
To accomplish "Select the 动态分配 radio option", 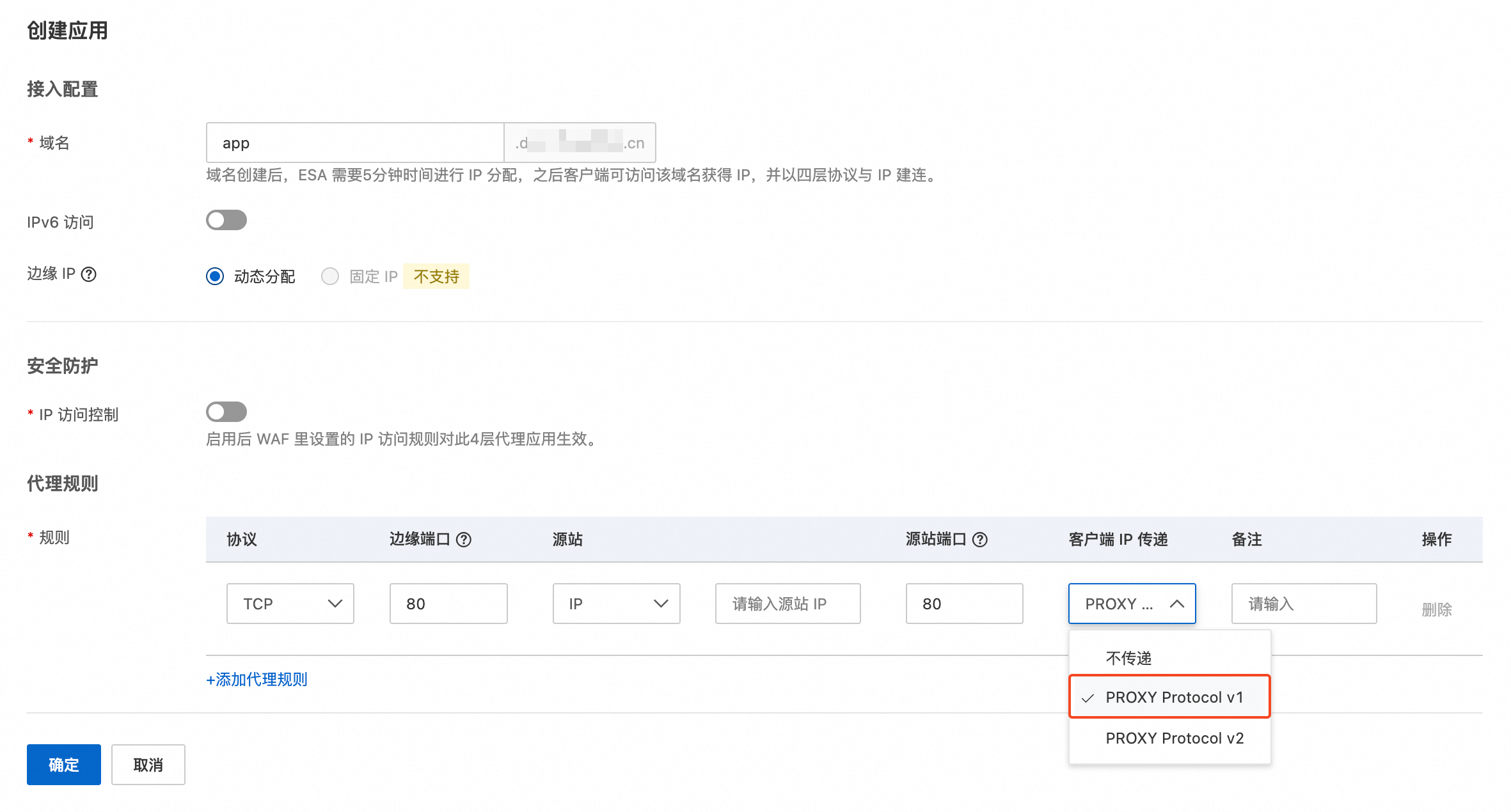I will click(215, 276).
